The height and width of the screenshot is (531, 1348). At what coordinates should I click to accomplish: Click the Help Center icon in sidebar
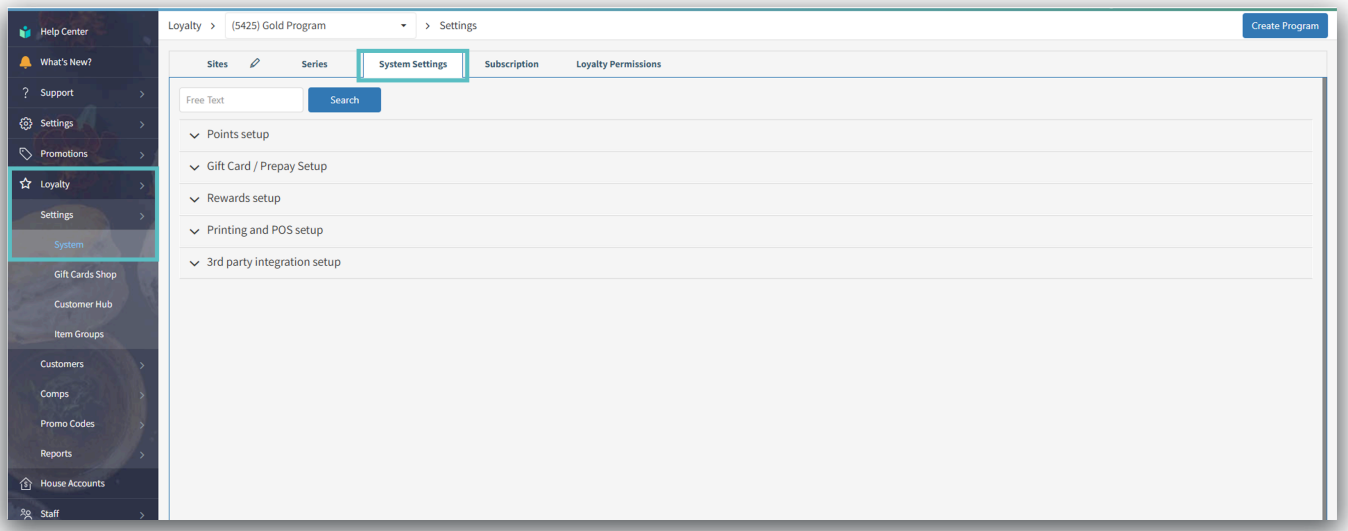tap(26, 32)
